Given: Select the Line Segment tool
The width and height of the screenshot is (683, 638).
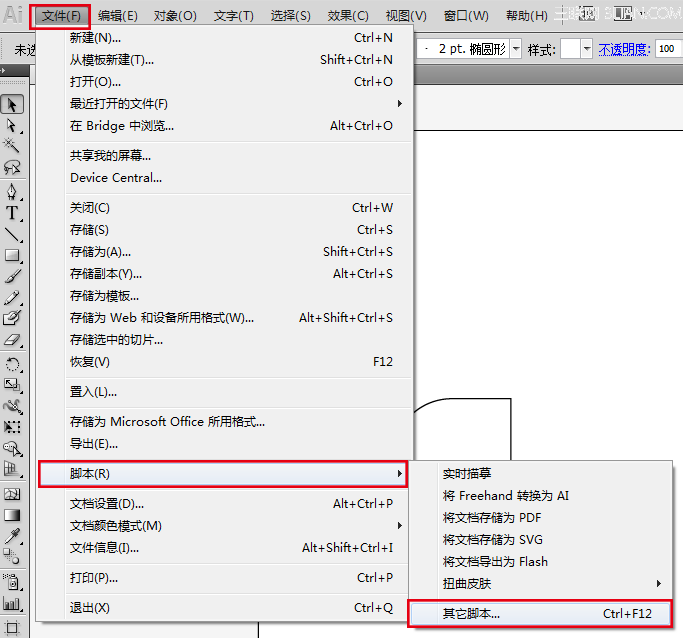Looking at the screenshot, I should pyautogui.click(x=12, y=235).
